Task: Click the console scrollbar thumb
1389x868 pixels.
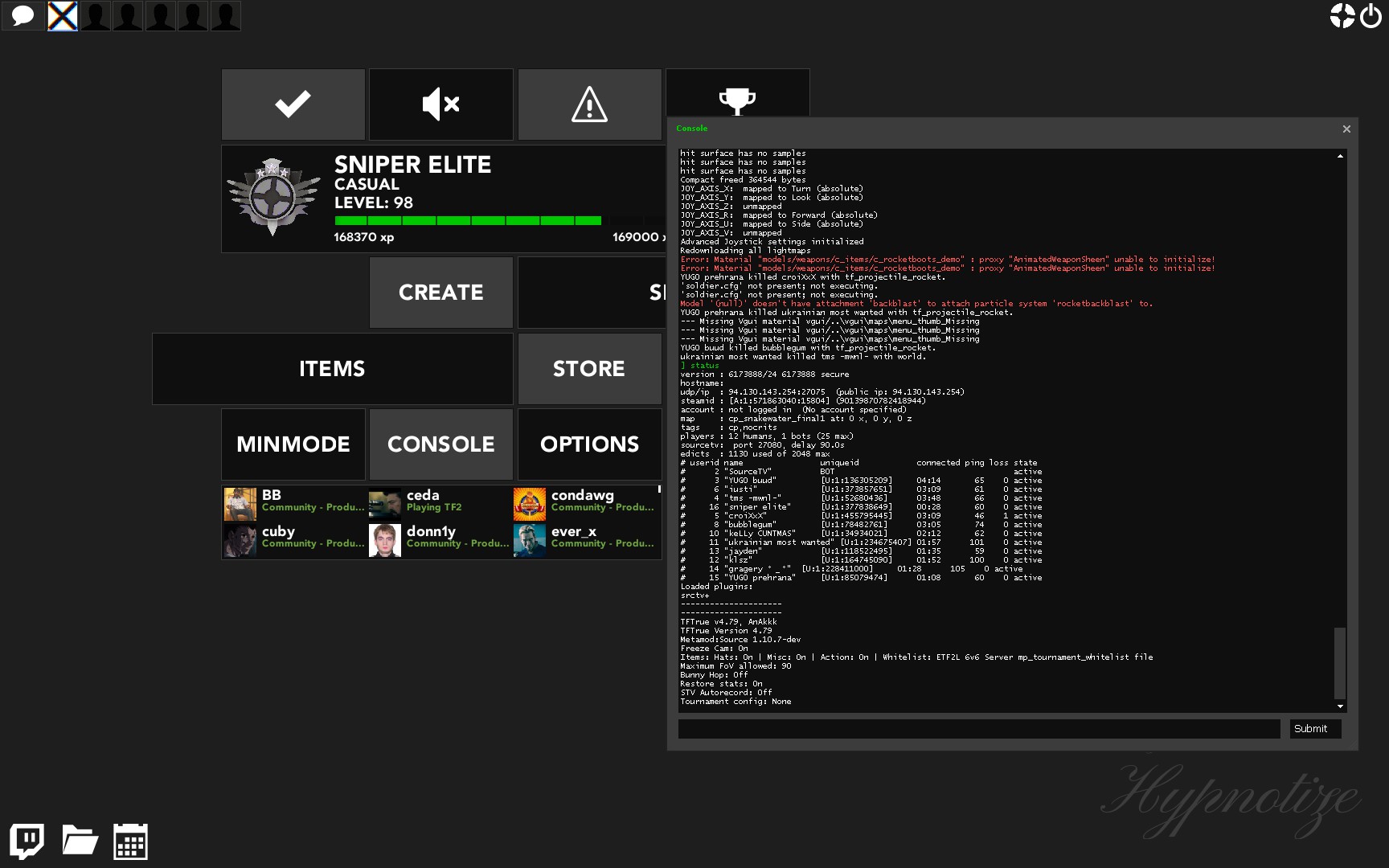Action: (1340, 663)
